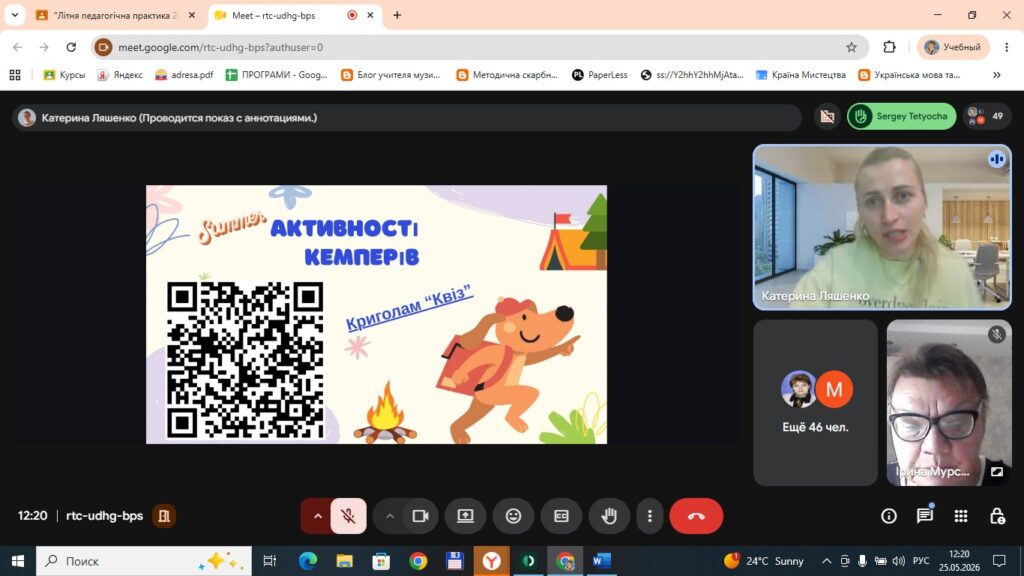Image resolution: width=1024 pixels, height=576 pixels.
Task: Click the Криголам "Квіз" link on slide
Action: [x=409, y=308]
